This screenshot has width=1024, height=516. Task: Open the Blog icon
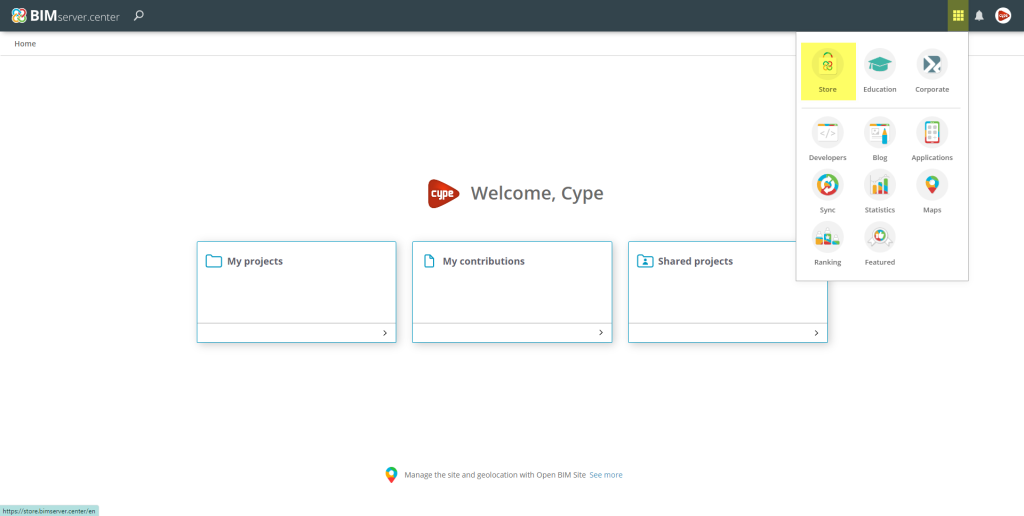[x=879, y=133]
